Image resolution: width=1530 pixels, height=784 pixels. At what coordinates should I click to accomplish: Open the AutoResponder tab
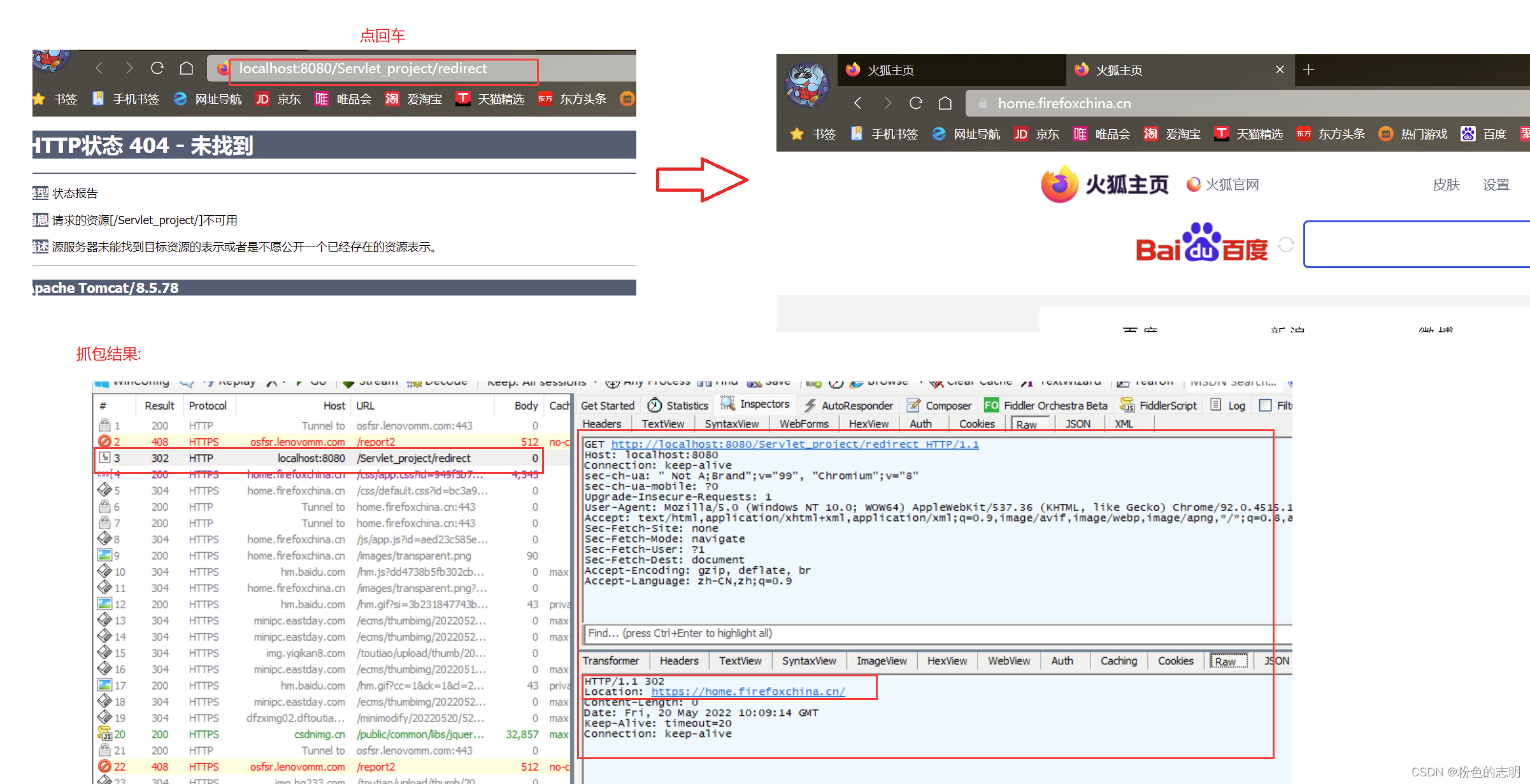[848, 405]
